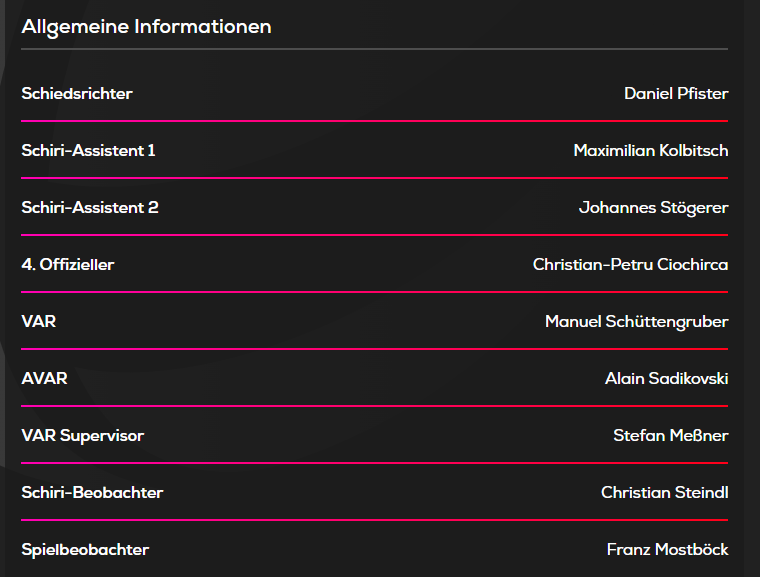Click the name Christian-Petru Ciochirca
Viewport: 760px width, 577px height.
[x=630, y=265]
